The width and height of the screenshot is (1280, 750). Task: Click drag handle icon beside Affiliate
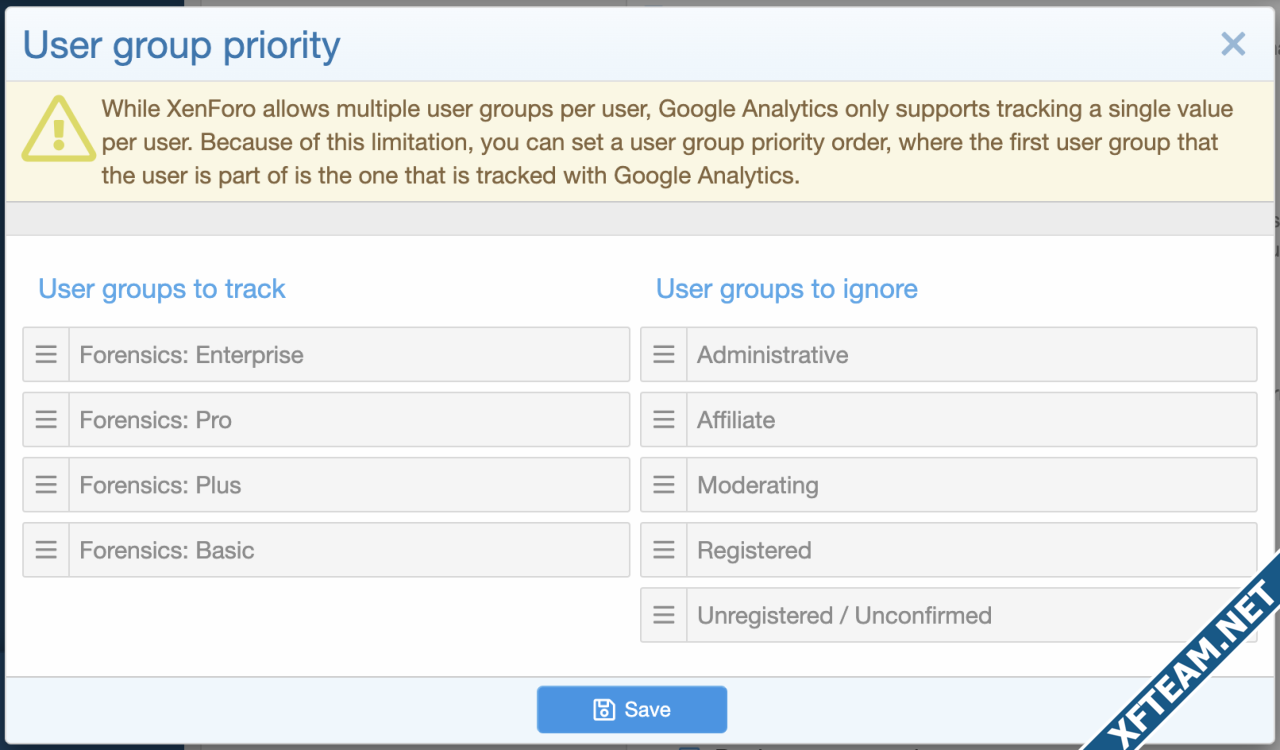coord(664,419)
